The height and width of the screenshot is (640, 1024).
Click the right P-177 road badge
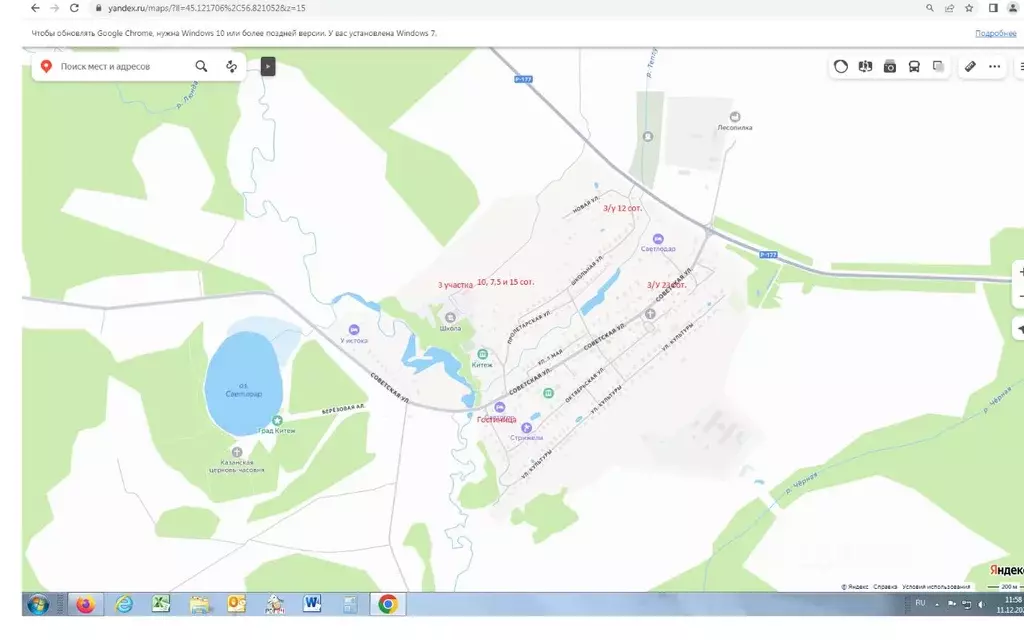[768, 255]
